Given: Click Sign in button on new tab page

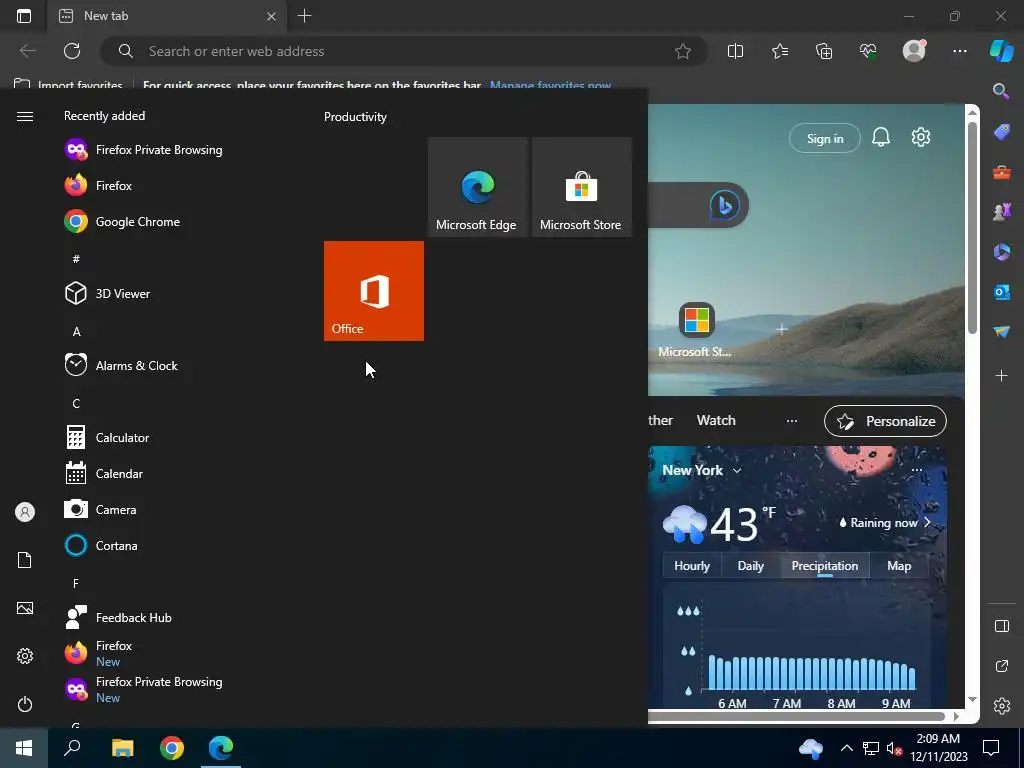Looking at the screenshot, I should coord(825,138).
